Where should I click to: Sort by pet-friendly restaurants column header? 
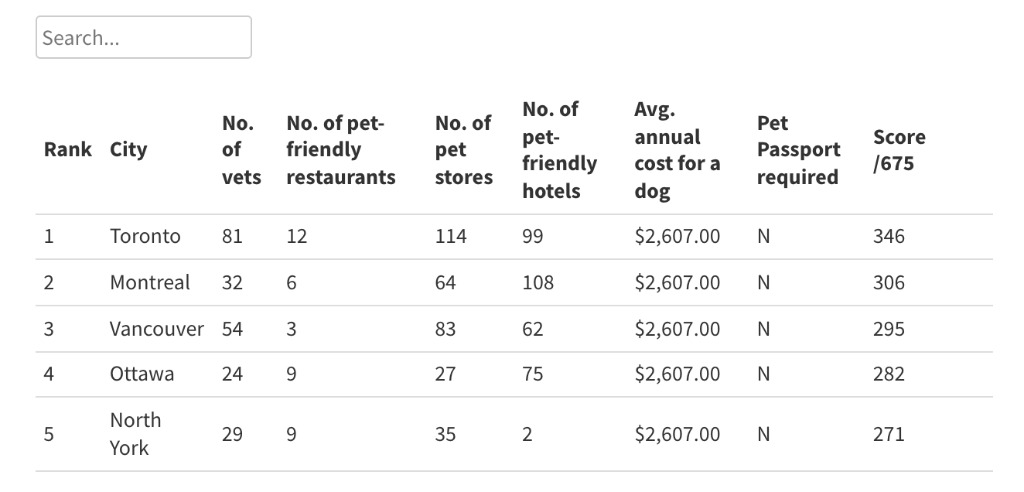coord(341,150)
